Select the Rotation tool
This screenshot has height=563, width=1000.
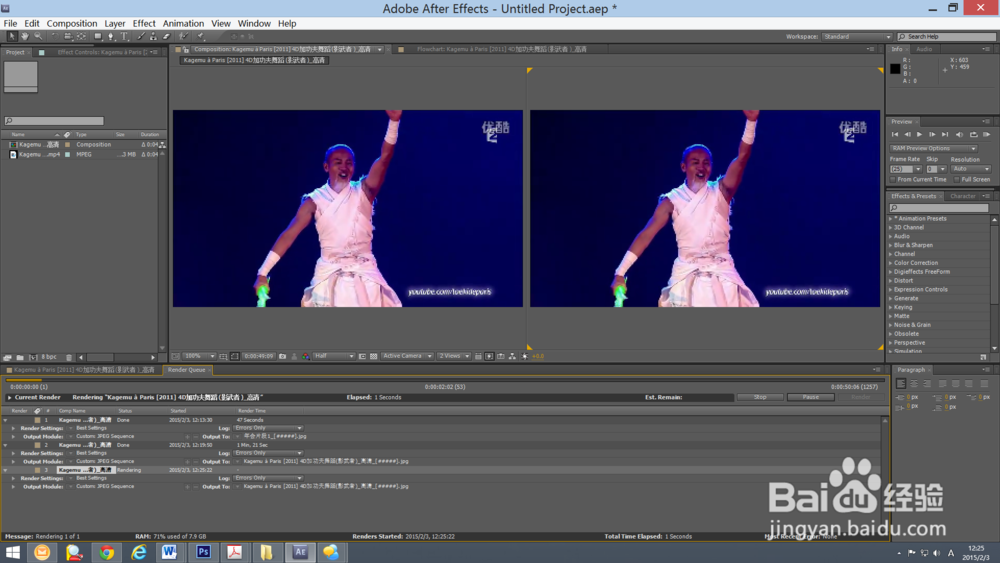[x=54, y=36]
